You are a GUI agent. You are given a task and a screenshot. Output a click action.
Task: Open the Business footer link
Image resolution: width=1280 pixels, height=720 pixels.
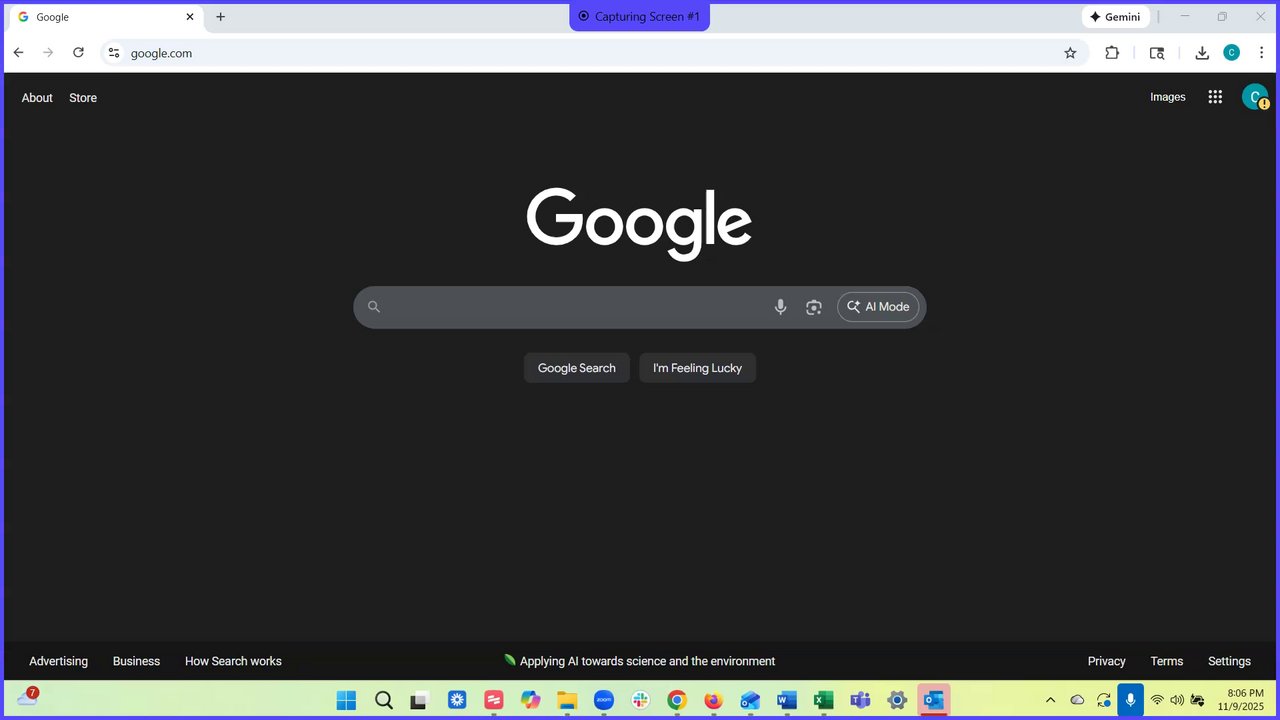(136, 661)
